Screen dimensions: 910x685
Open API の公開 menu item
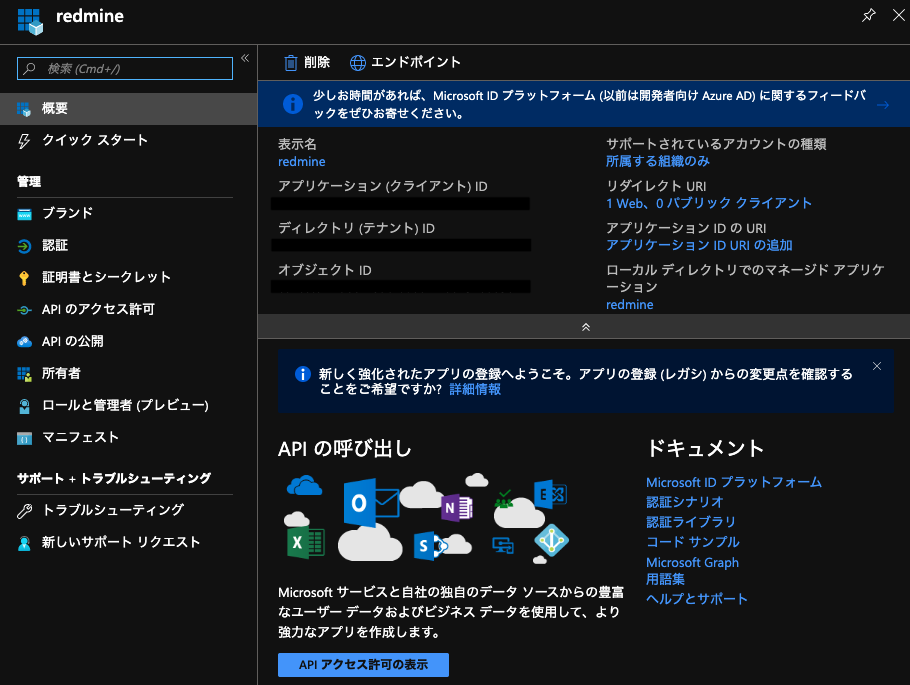128,341
